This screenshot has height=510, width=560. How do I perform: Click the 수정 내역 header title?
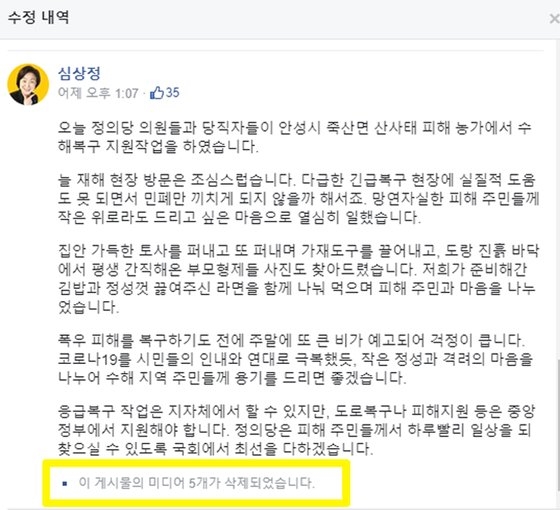pos(39,17)
